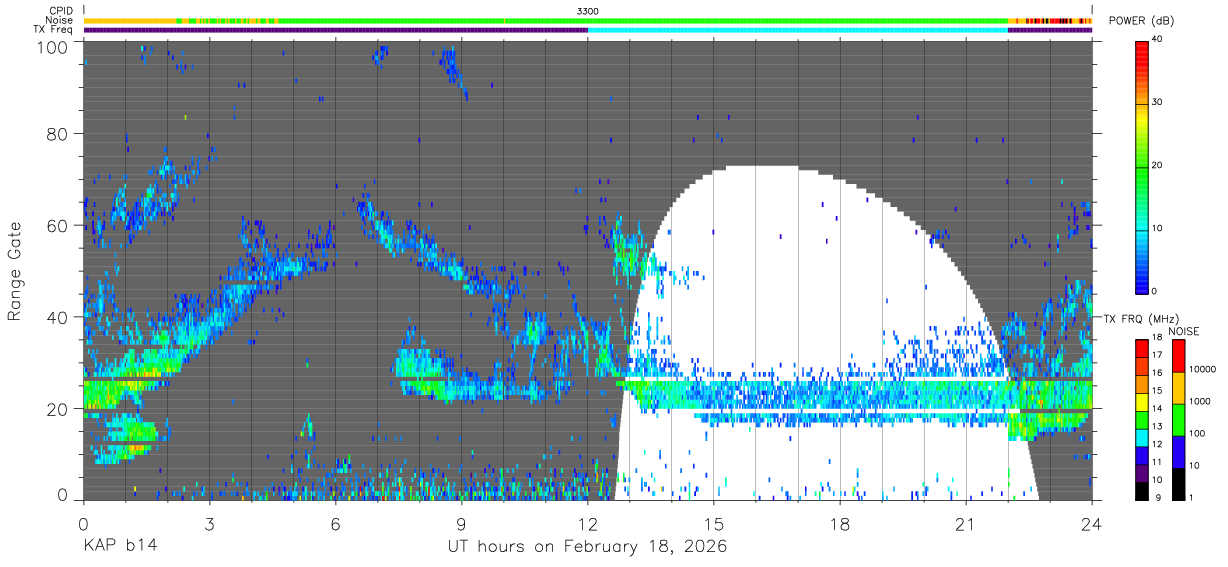Click the TX Freq row label
The image size is (1228, 567).
[x=54, y=29]
